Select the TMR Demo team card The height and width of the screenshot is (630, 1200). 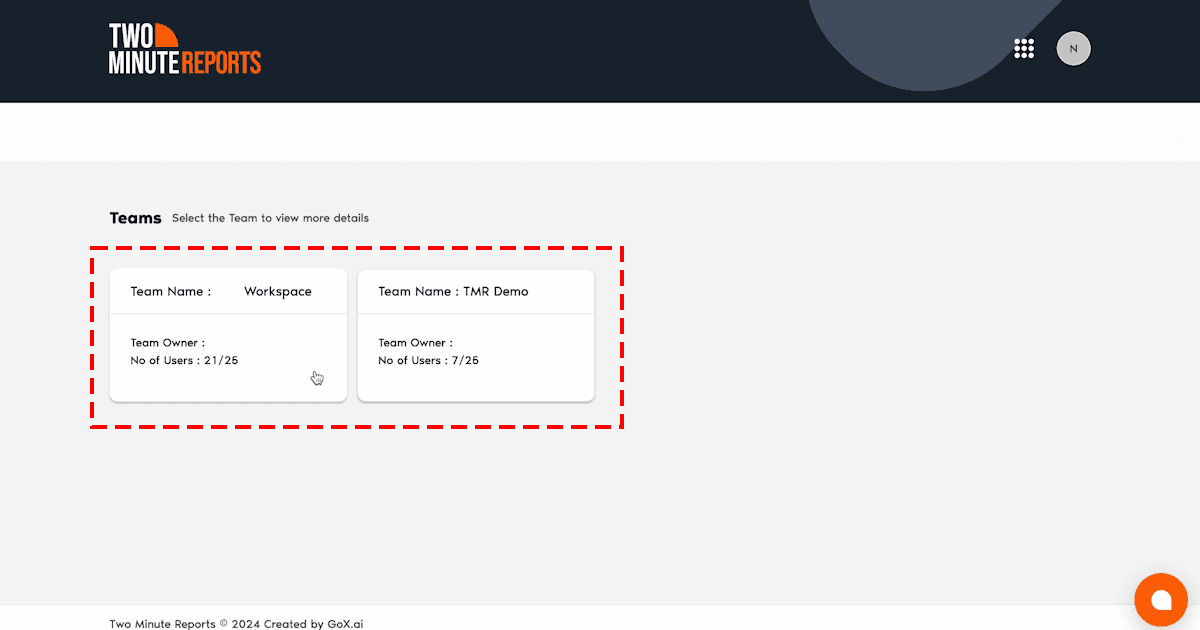point(475,335)
